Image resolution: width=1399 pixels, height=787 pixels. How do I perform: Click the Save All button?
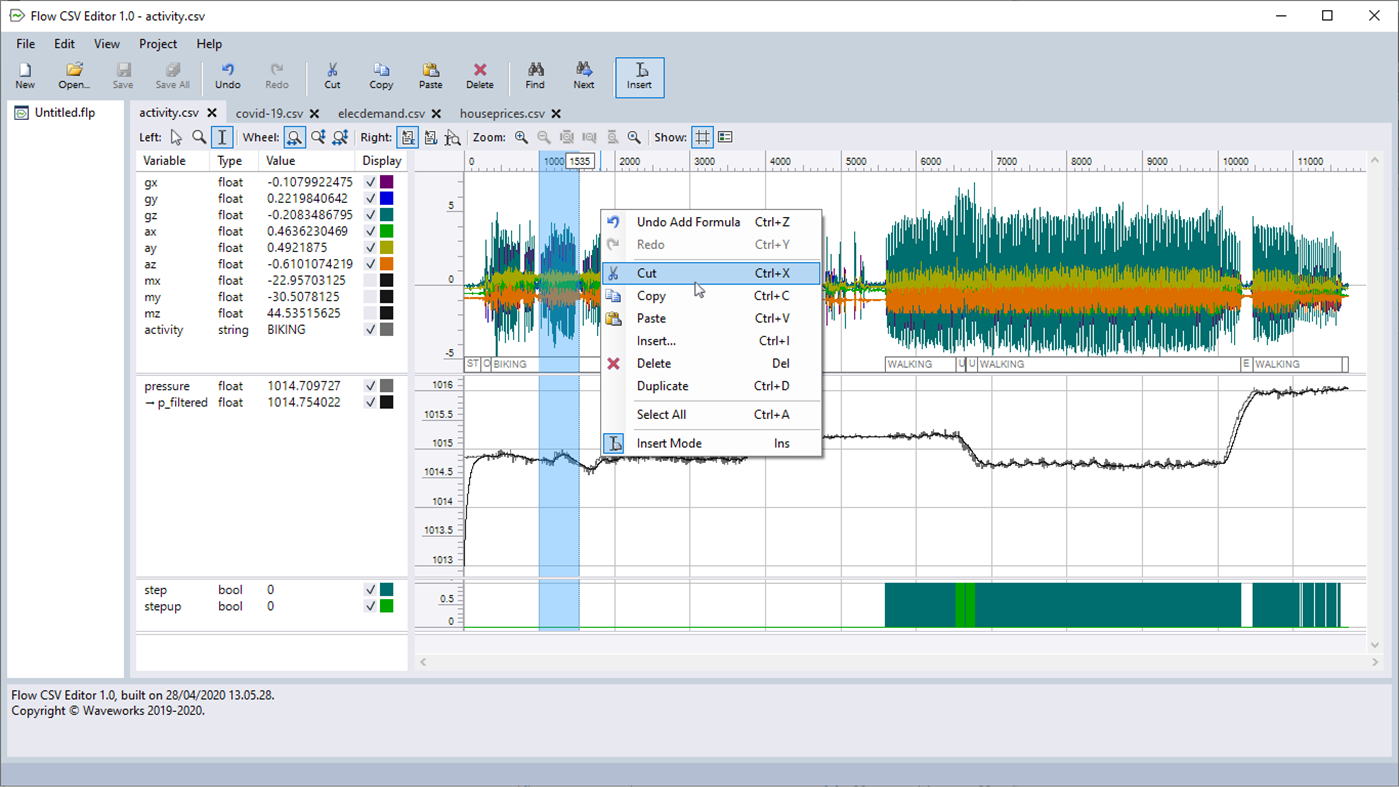click(171, 76)
